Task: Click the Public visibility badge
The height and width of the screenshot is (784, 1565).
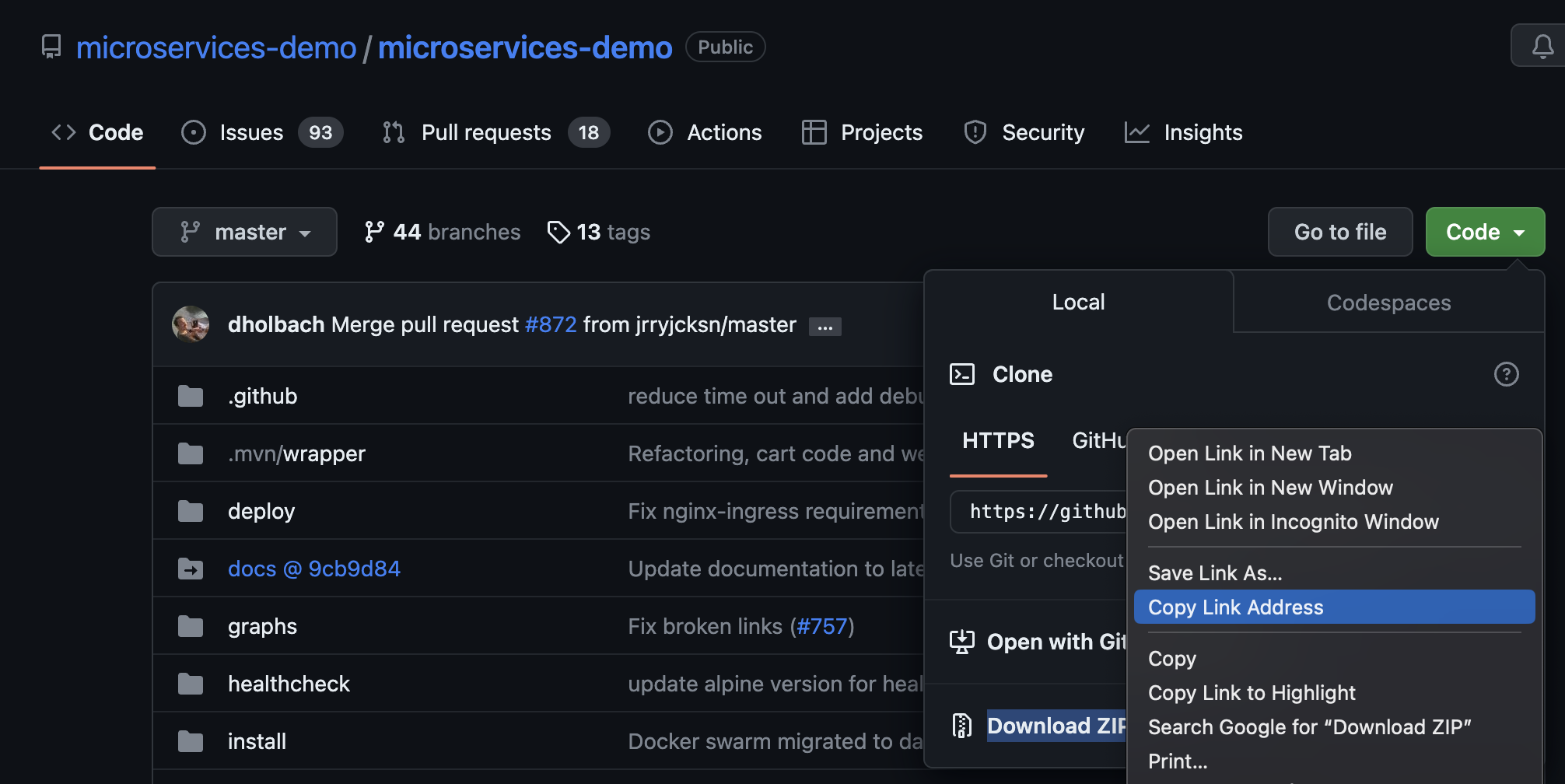Action: click(x=725, y=47)
